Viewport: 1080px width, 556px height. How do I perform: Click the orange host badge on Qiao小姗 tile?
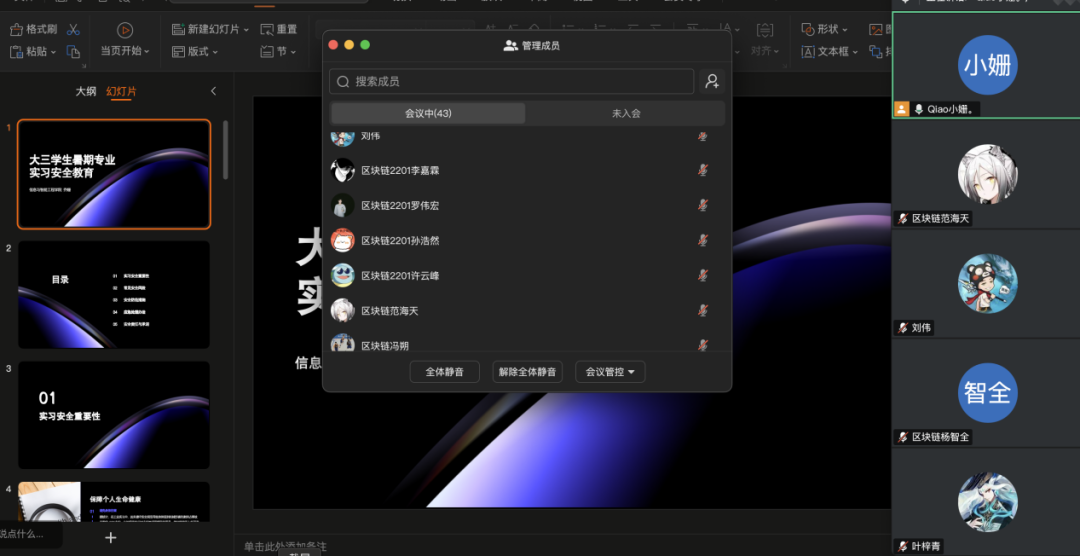click(x=901, y=109)
